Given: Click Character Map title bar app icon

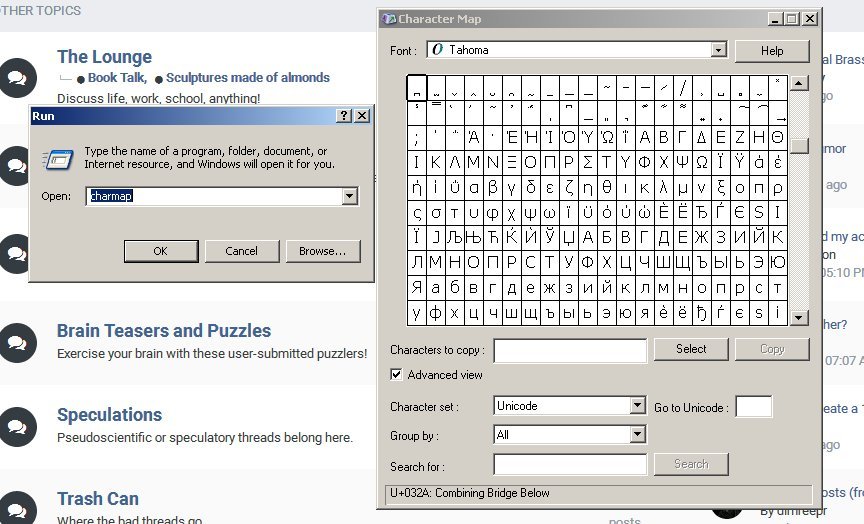Looking at the screenshot, I should pos(388,19).
